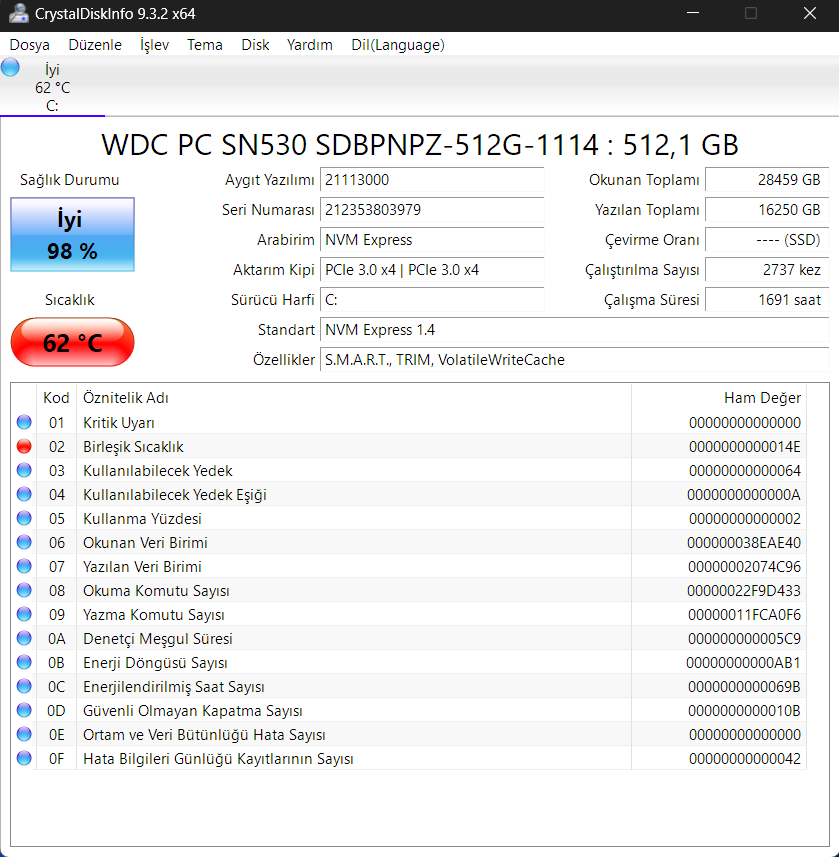The height and width of the screenshot is (857, 839).
Task: Click the status dot for Denetçi Meşgul Süresi
Action: 24,639
